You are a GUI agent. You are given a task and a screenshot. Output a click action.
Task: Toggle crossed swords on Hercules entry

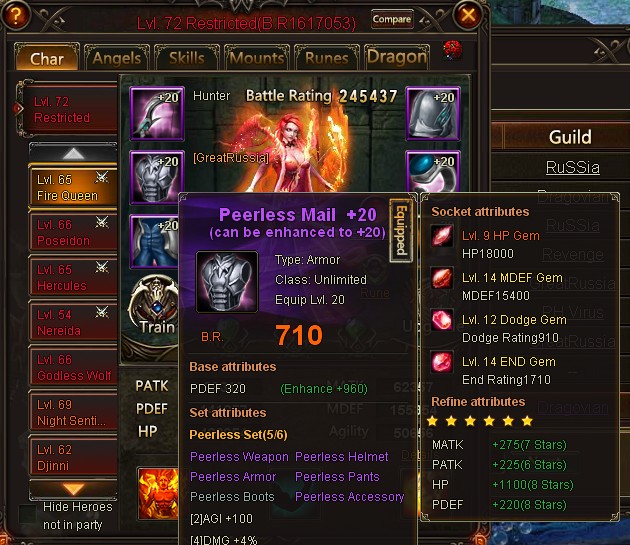click(x=102, y=267)
